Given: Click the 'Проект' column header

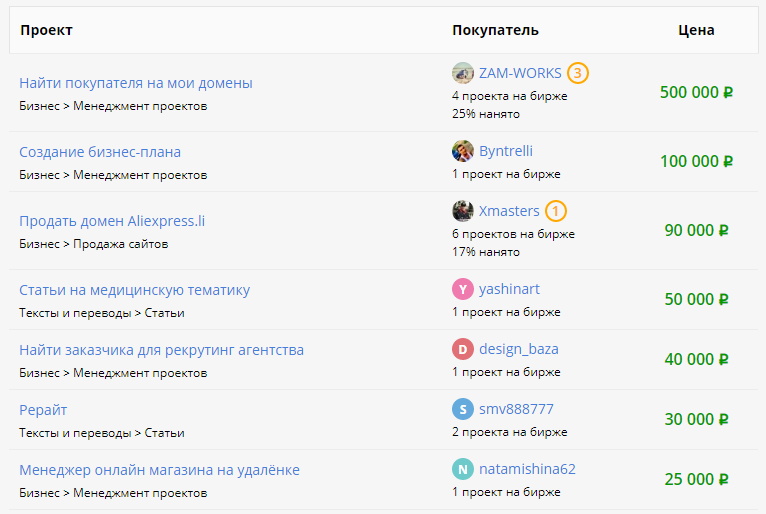Looking at the screenshot, I should [x=46, y=30].
